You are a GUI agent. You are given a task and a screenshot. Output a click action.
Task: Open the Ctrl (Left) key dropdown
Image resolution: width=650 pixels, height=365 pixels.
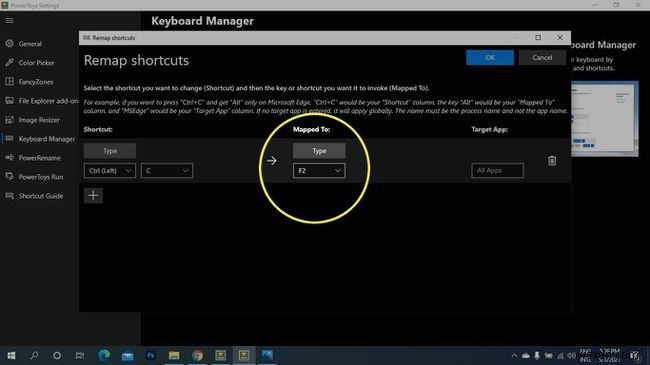pyautogui.click(x=110, y=170)
